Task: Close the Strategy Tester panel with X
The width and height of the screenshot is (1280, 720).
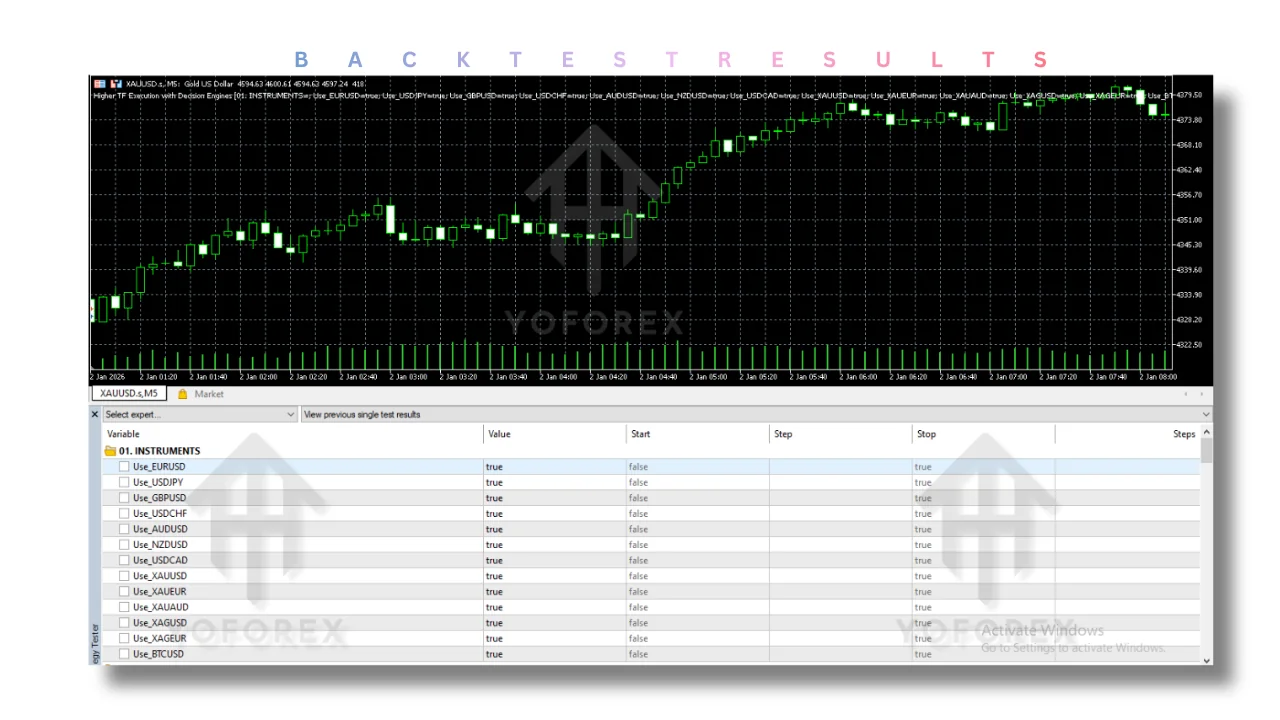Action: [x=96, y=414]
